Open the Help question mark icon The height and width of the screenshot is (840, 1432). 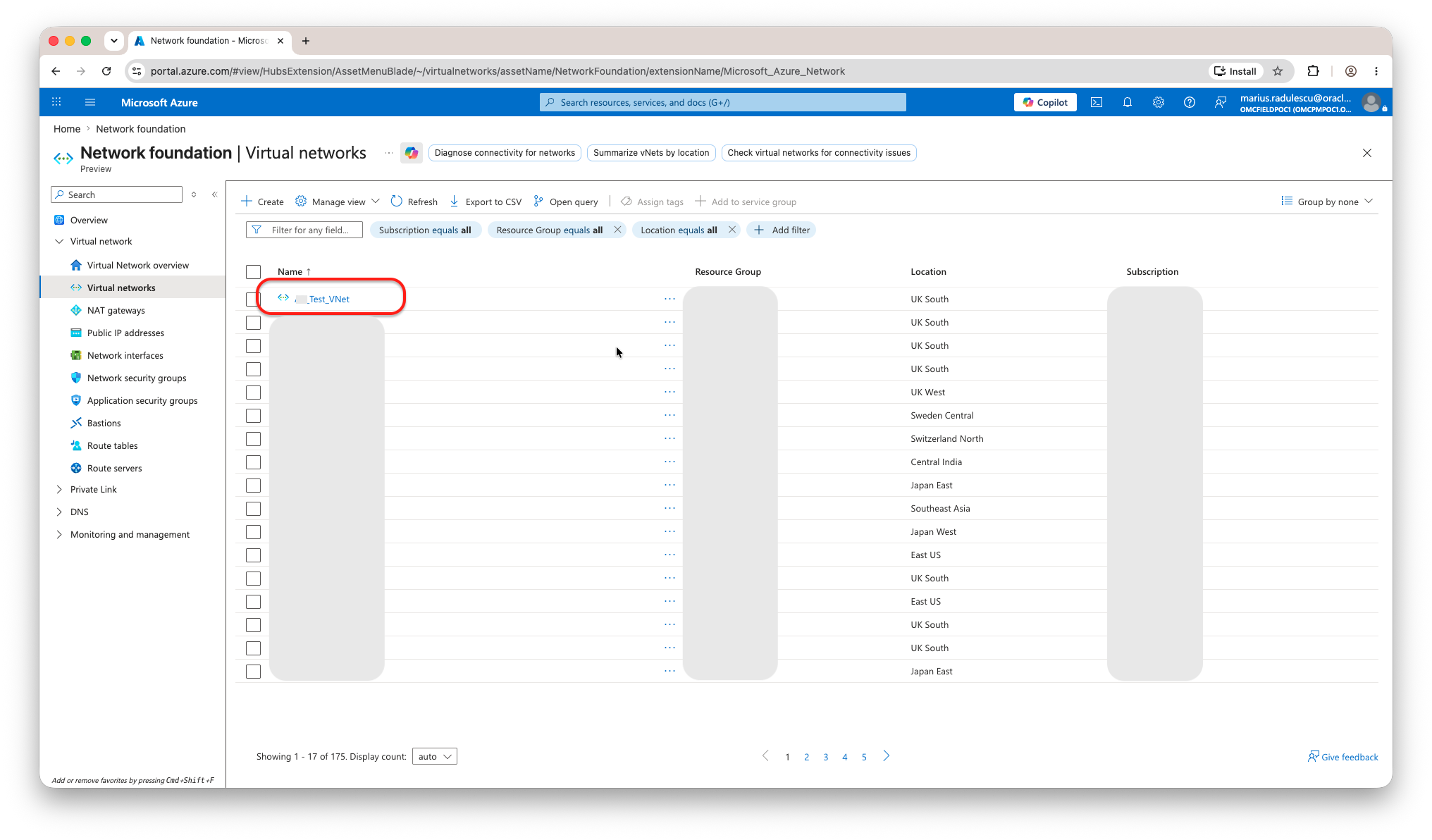pos(1190,102)
